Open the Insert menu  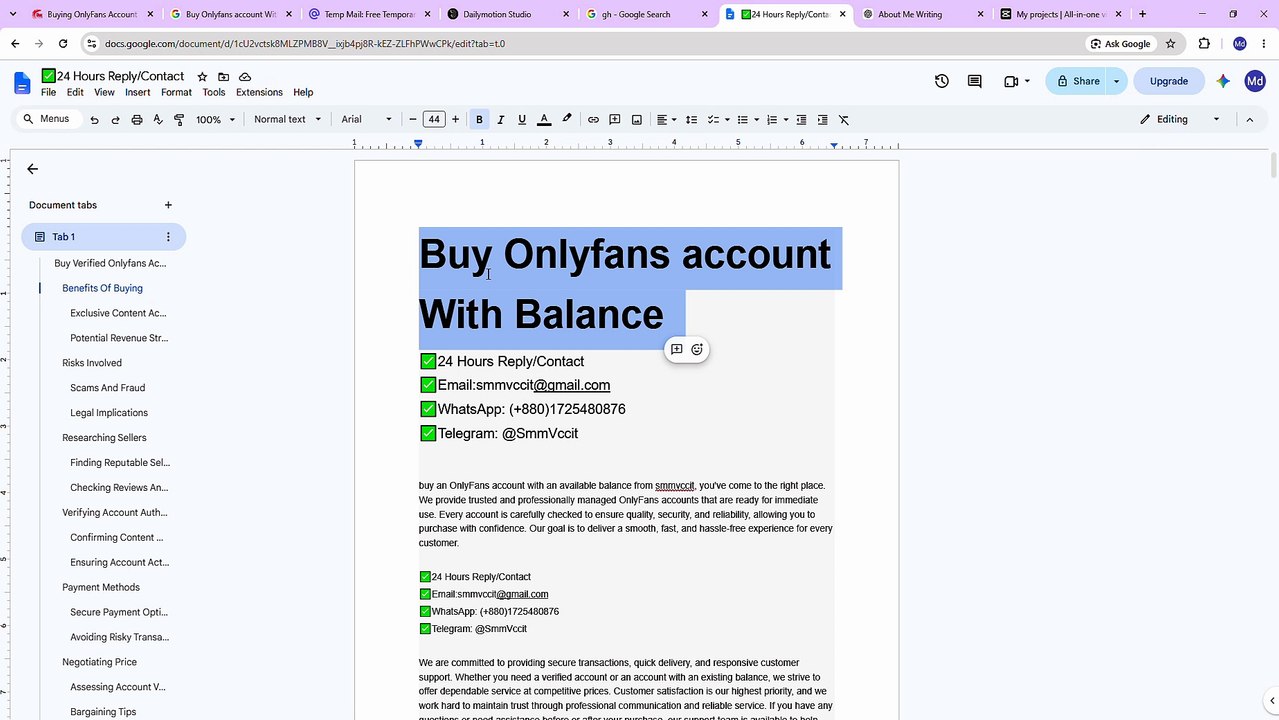[138, 92]
